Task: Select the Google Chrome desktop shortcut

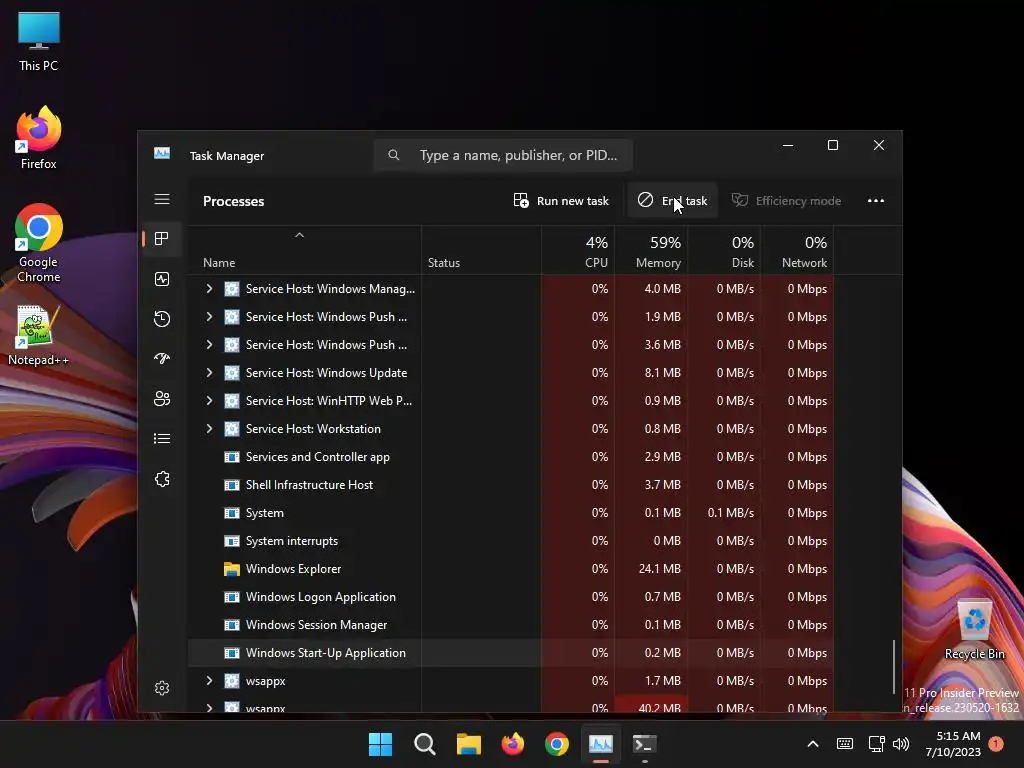Action: pyautogui.click(x=39, y=243)
